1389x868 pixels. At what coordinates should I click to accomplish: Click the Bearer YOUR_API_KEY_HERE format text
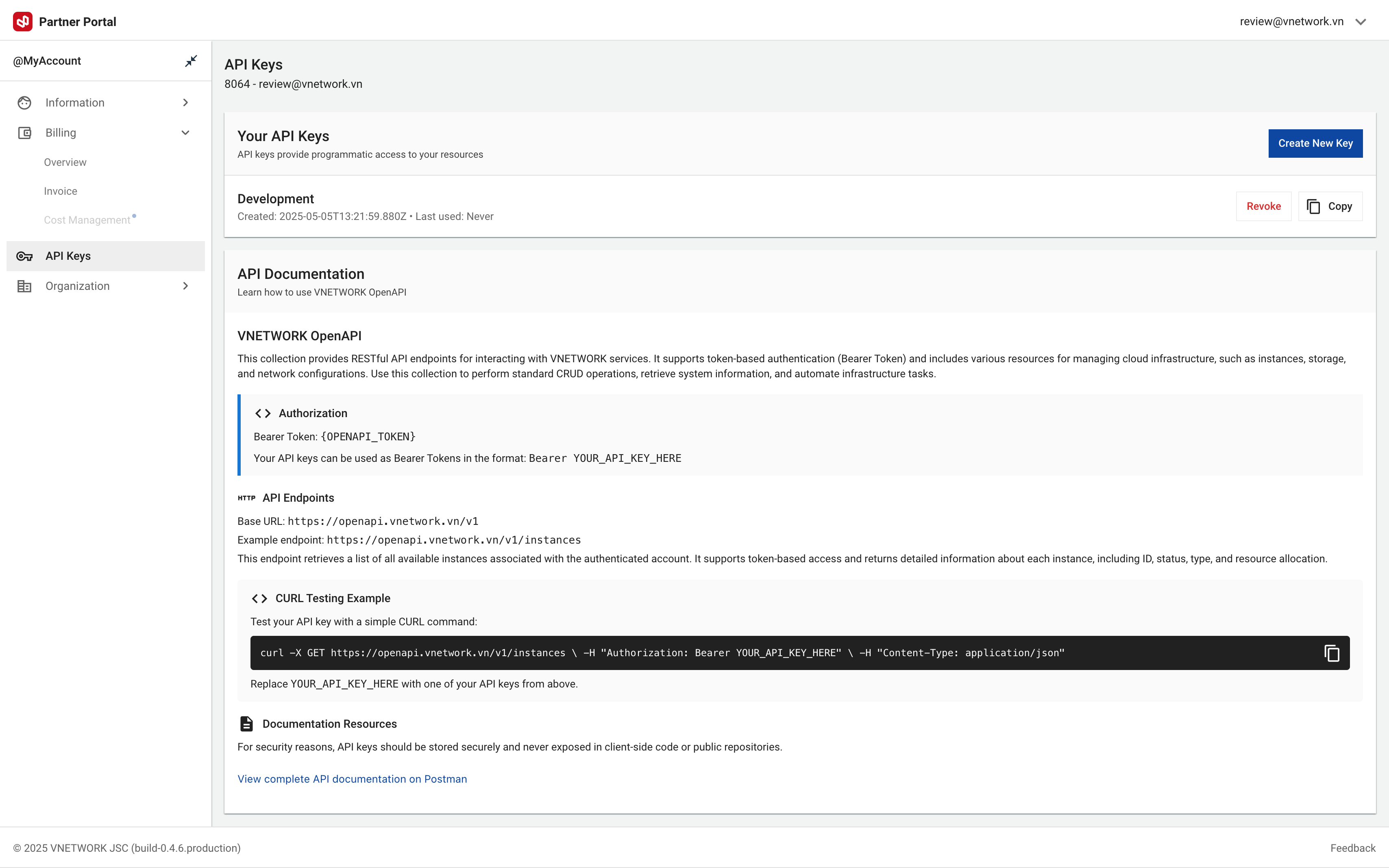tap(605, 458)
